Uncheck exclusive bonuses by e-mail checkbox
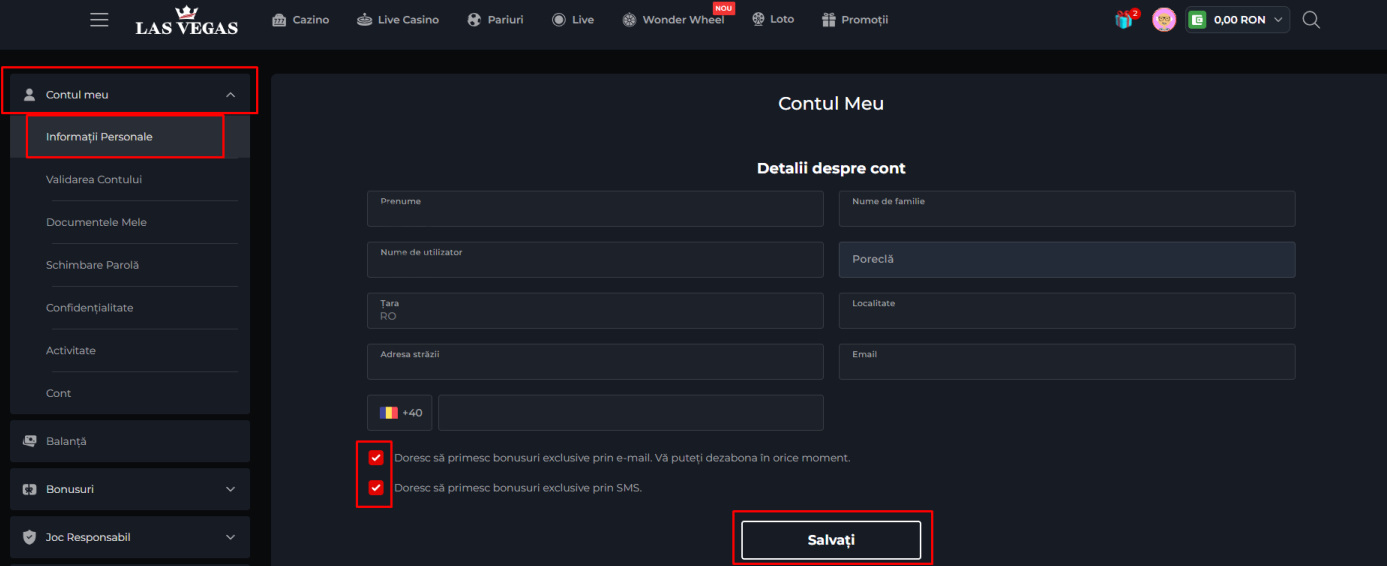This screenshot has width=1387, height=566. [376, 458]
